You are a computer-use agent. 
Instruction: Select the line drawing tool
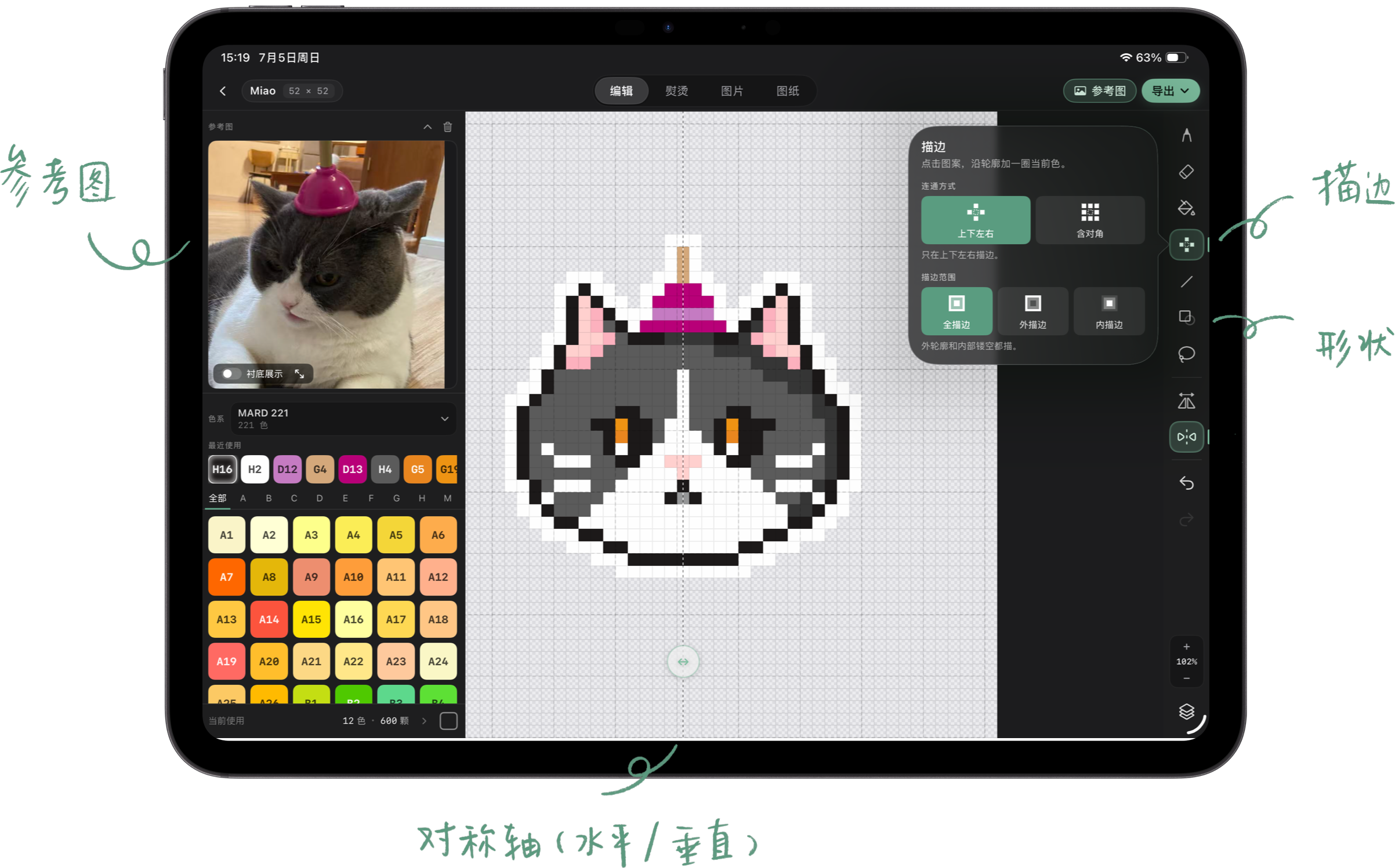1186,281
